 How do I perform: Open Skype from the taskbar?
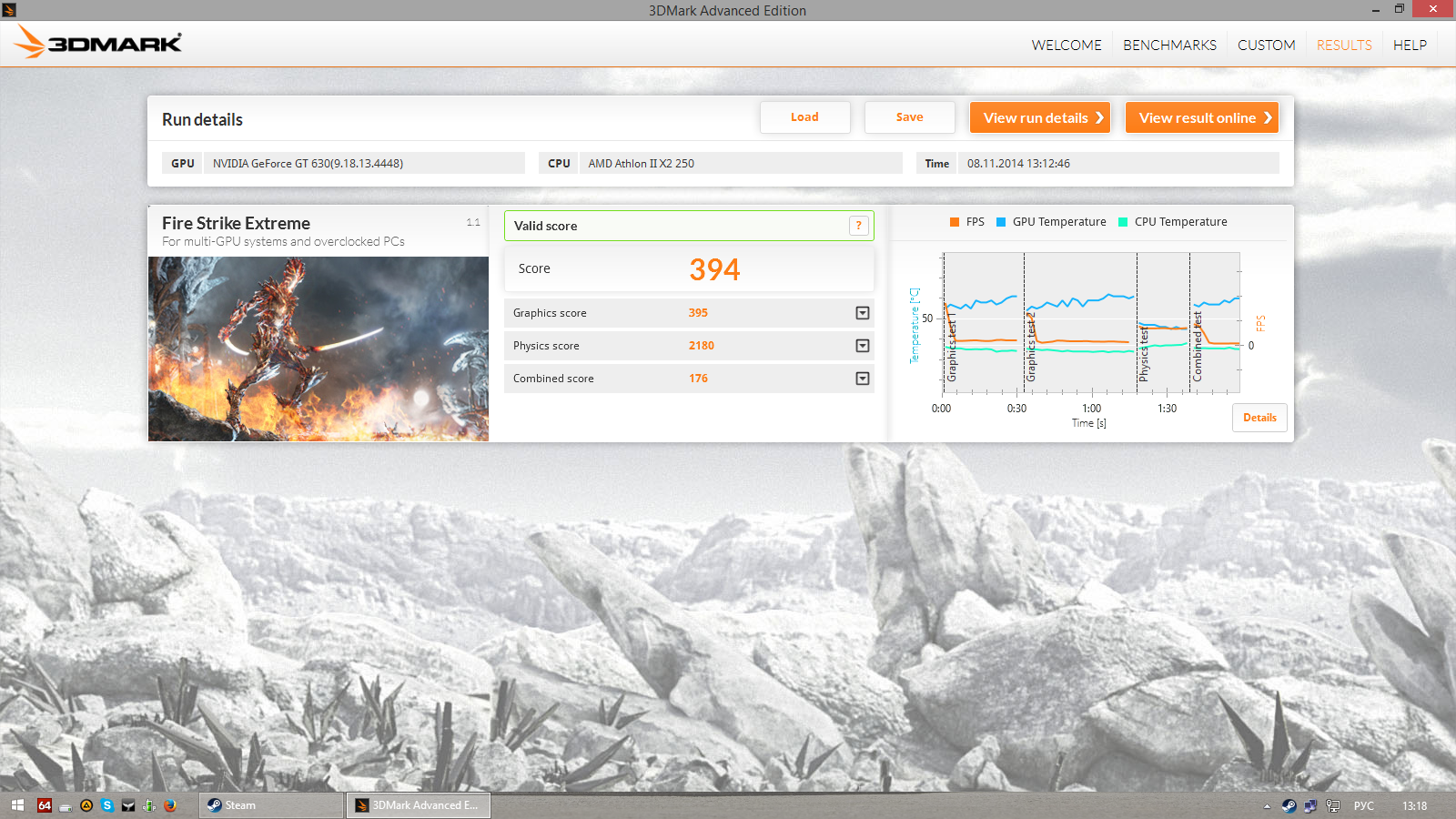(107, 805)
